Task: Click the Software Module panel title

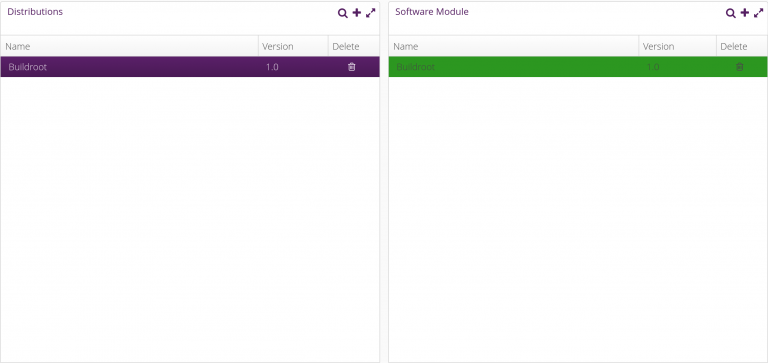Action: click(x=432, y=12)
